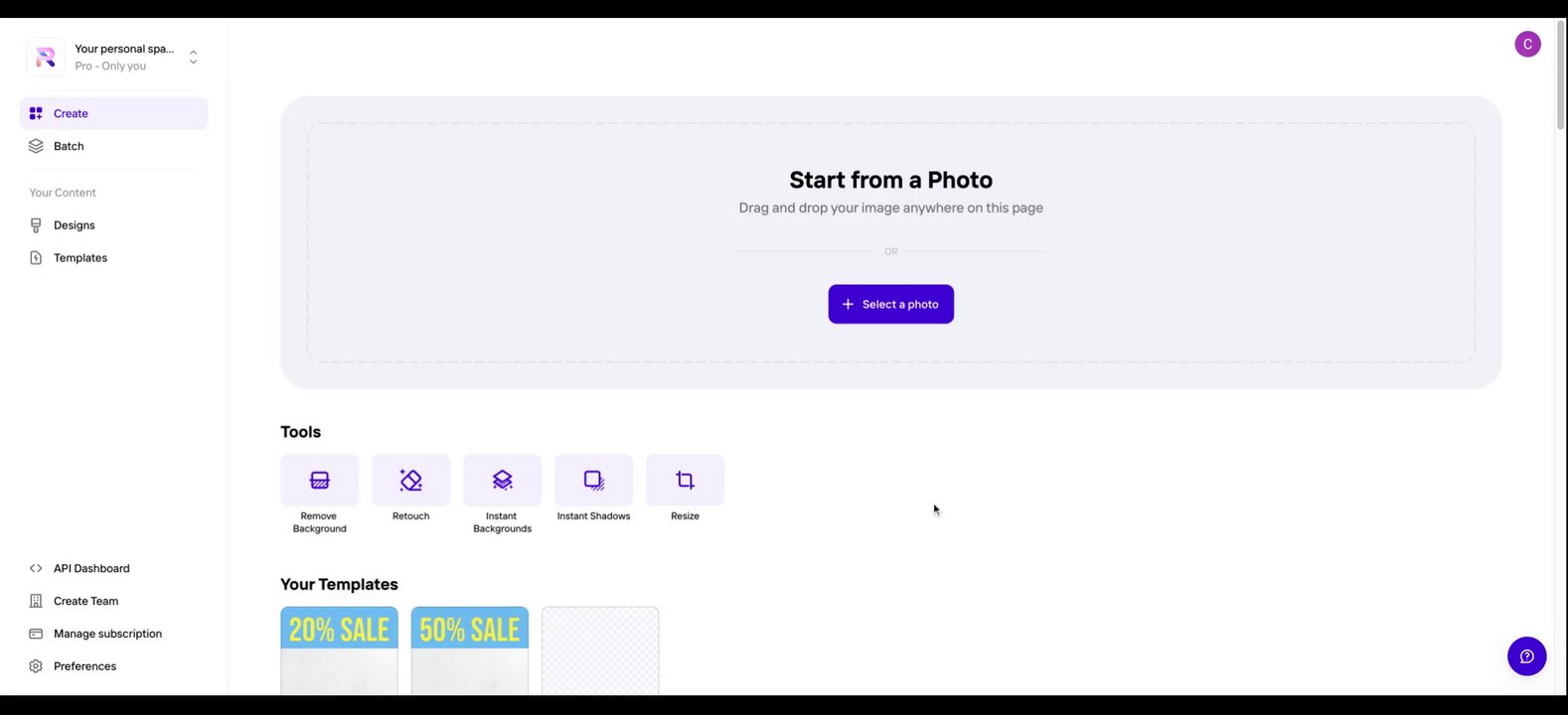Open the 20% SALE template thumbnail

tap(339, 651)
